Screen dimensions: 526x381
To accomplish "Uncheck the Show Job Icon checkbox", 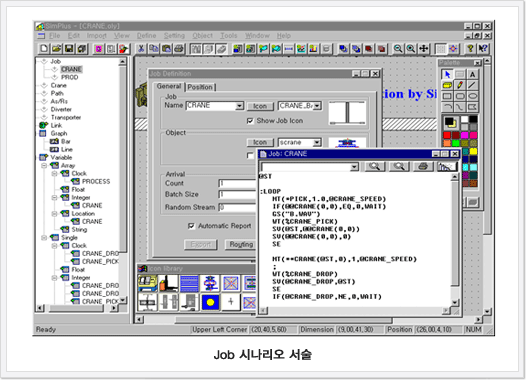I will point(250,121).
